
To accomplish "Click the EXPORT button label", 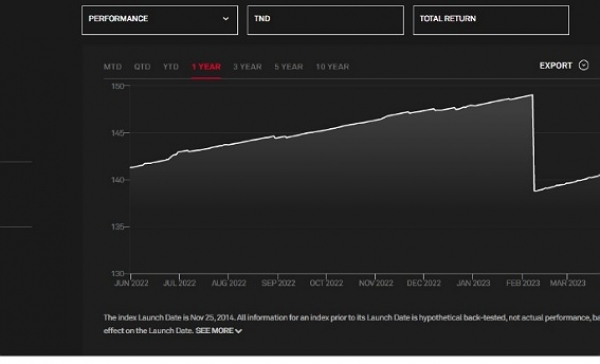I will 556,66.
